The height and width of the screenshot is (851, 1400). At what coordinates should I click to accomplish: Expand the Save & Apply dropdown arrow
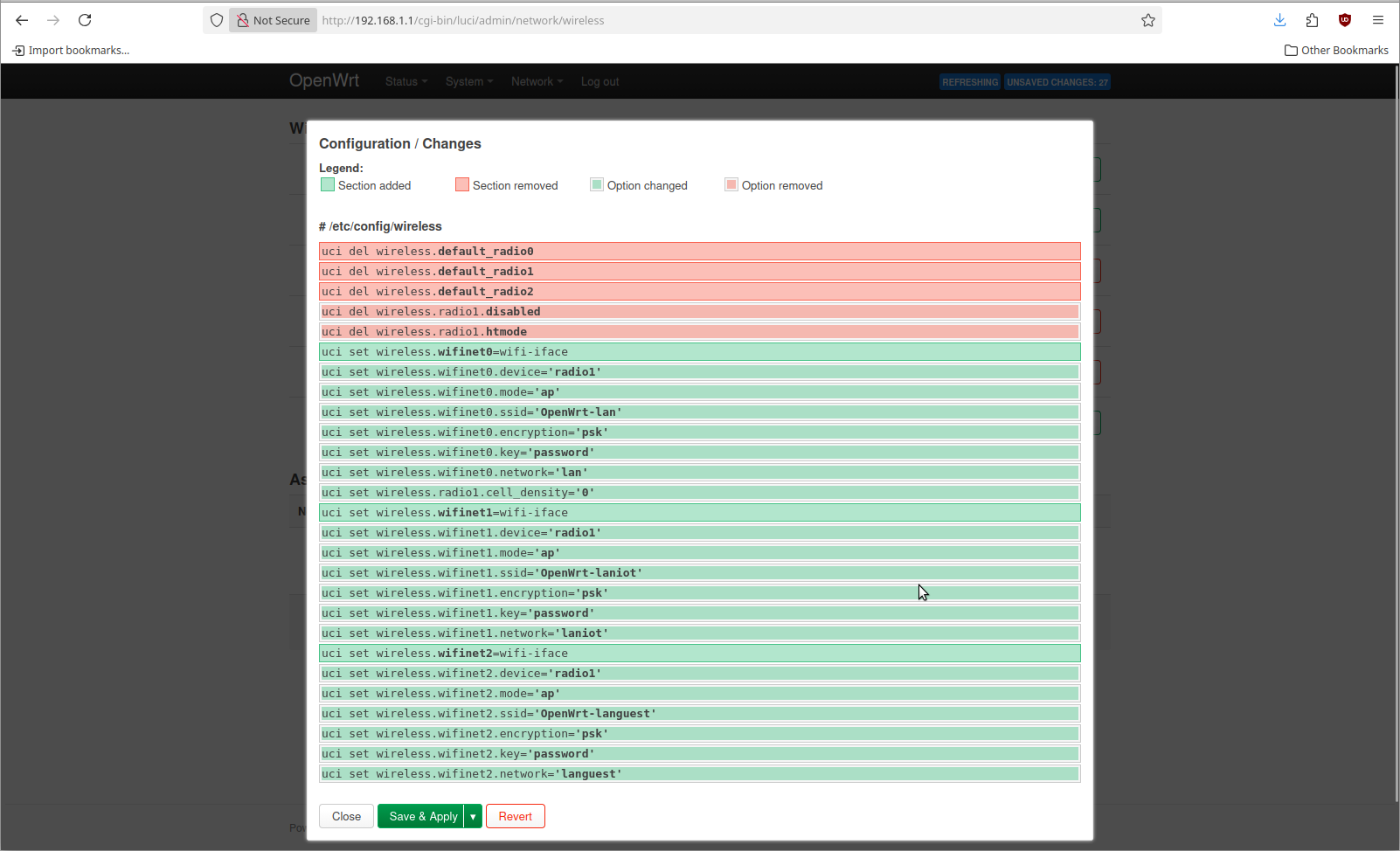473,816
